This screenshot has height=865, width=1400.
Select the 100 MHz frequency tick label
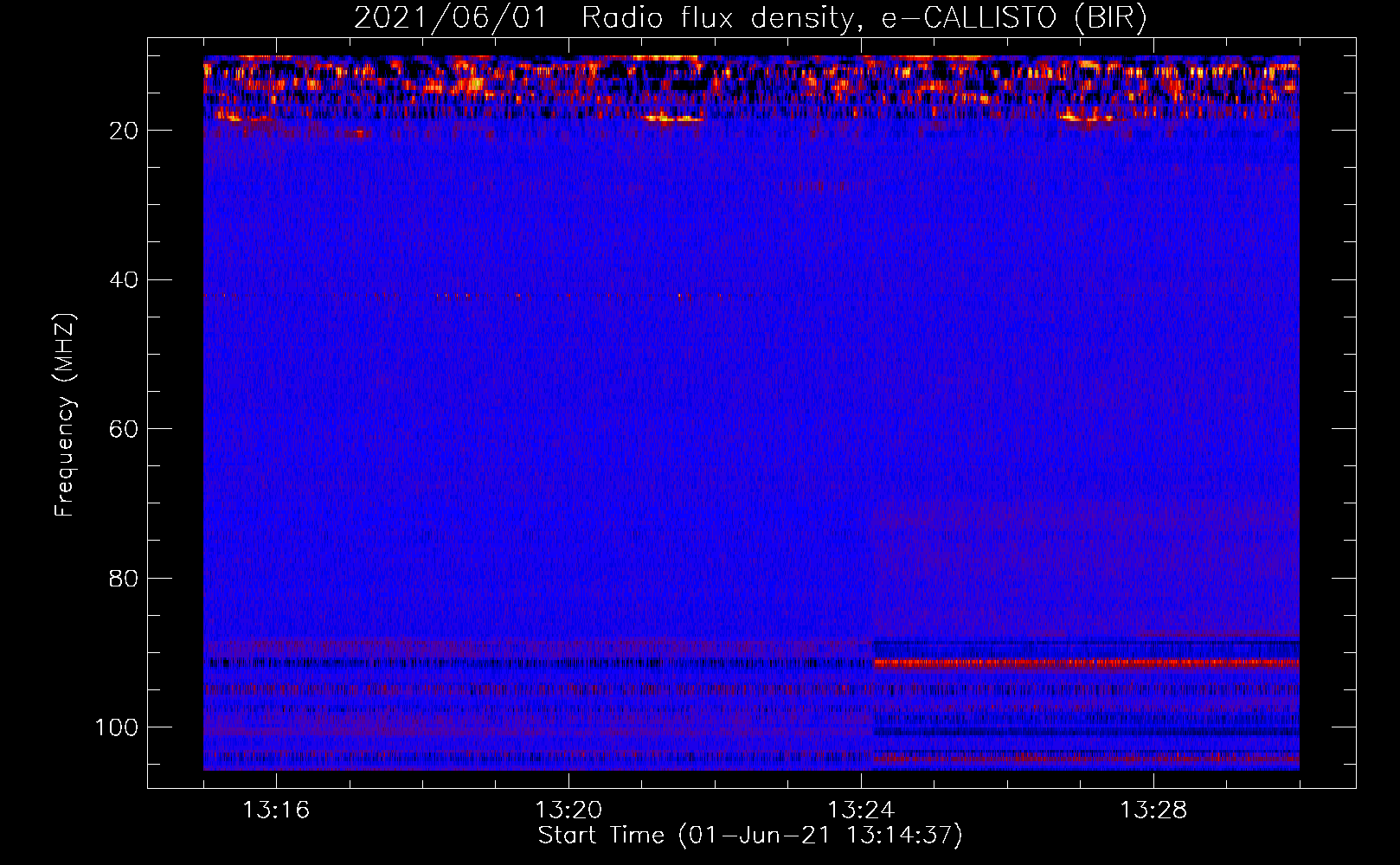click(117, 727)
